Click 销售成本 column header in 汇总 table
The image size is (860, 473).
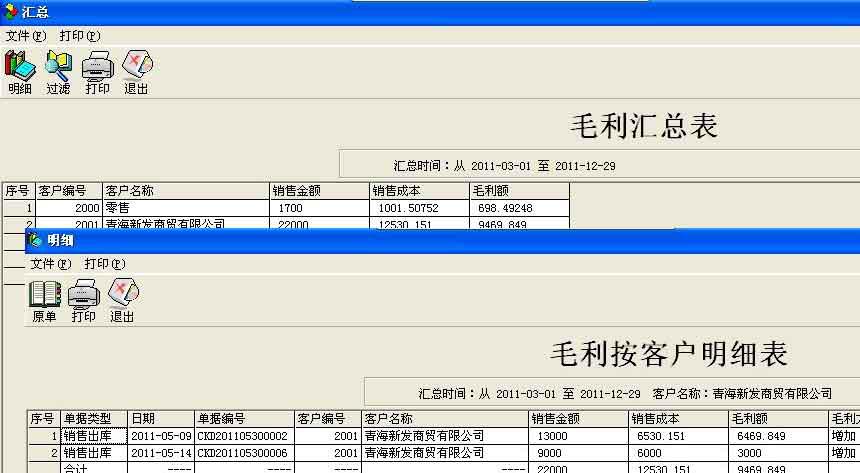tap(420, 191)
